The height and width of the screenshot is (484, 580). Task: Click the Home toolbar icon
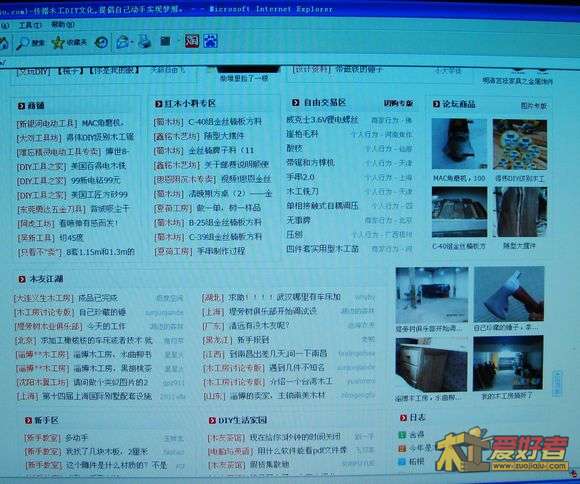pos(3,43)
